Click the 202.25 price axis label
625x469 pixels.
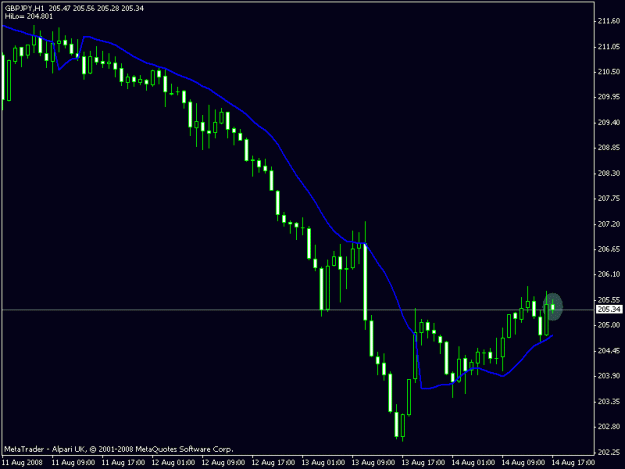[609, 452]
